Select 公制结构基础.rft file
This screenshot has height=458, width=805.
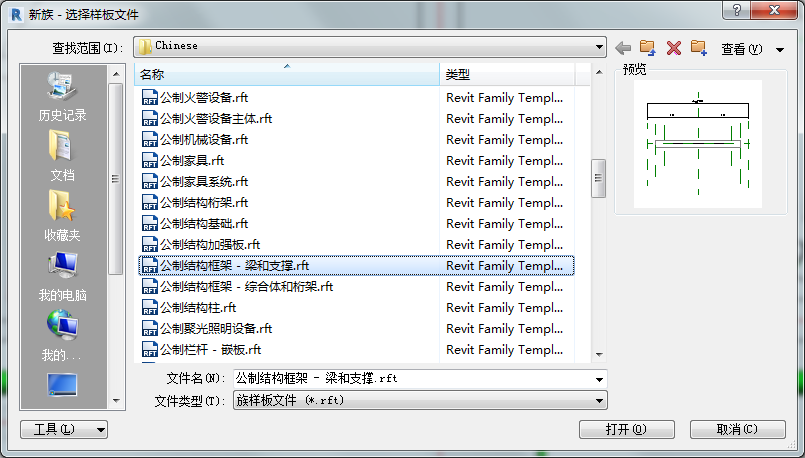point(356,224)
